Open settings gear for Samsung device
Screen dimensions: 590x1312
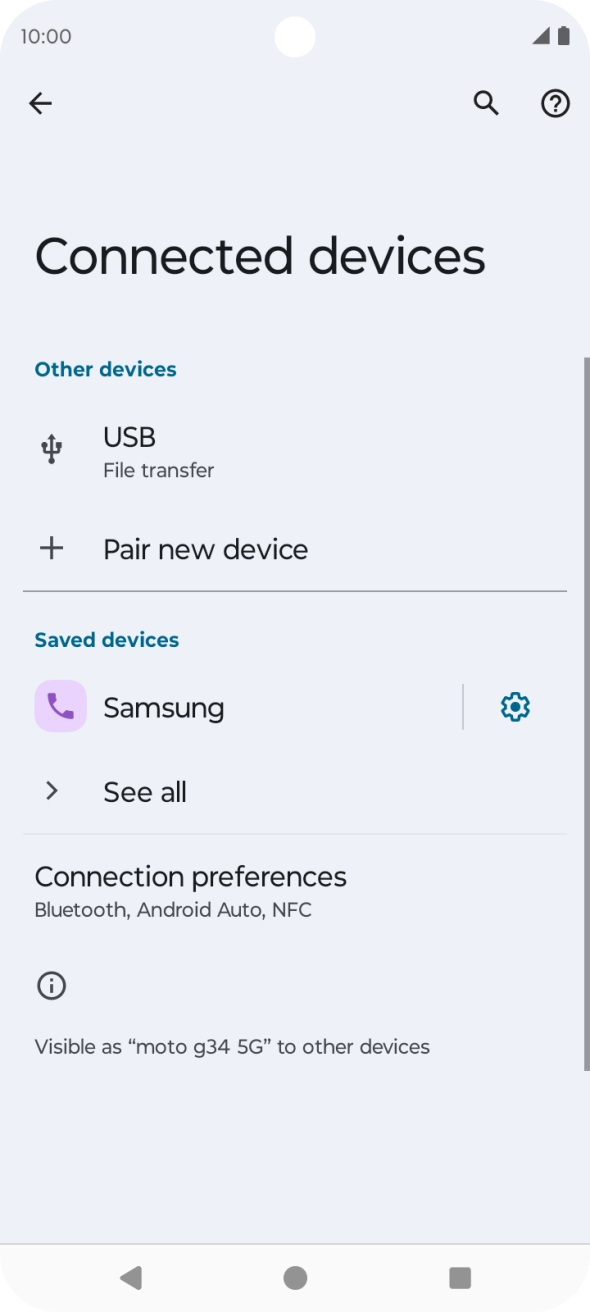pyautogui.click(x=514, y=706)
